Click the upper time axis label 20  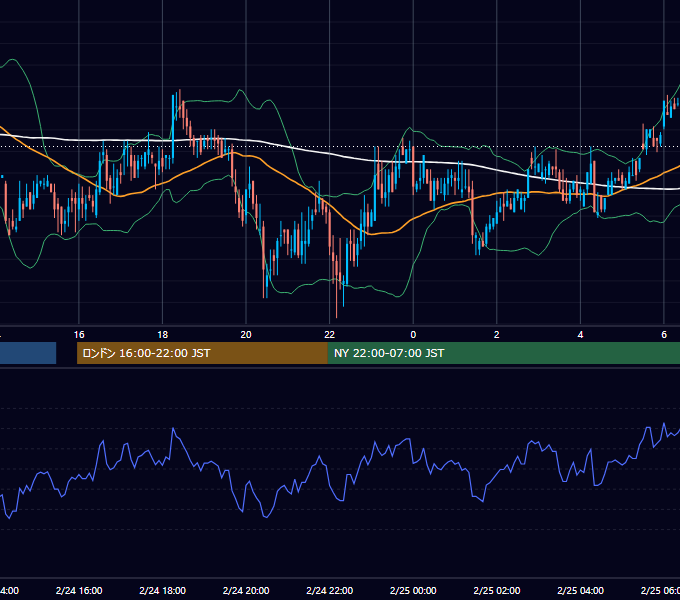246,335
